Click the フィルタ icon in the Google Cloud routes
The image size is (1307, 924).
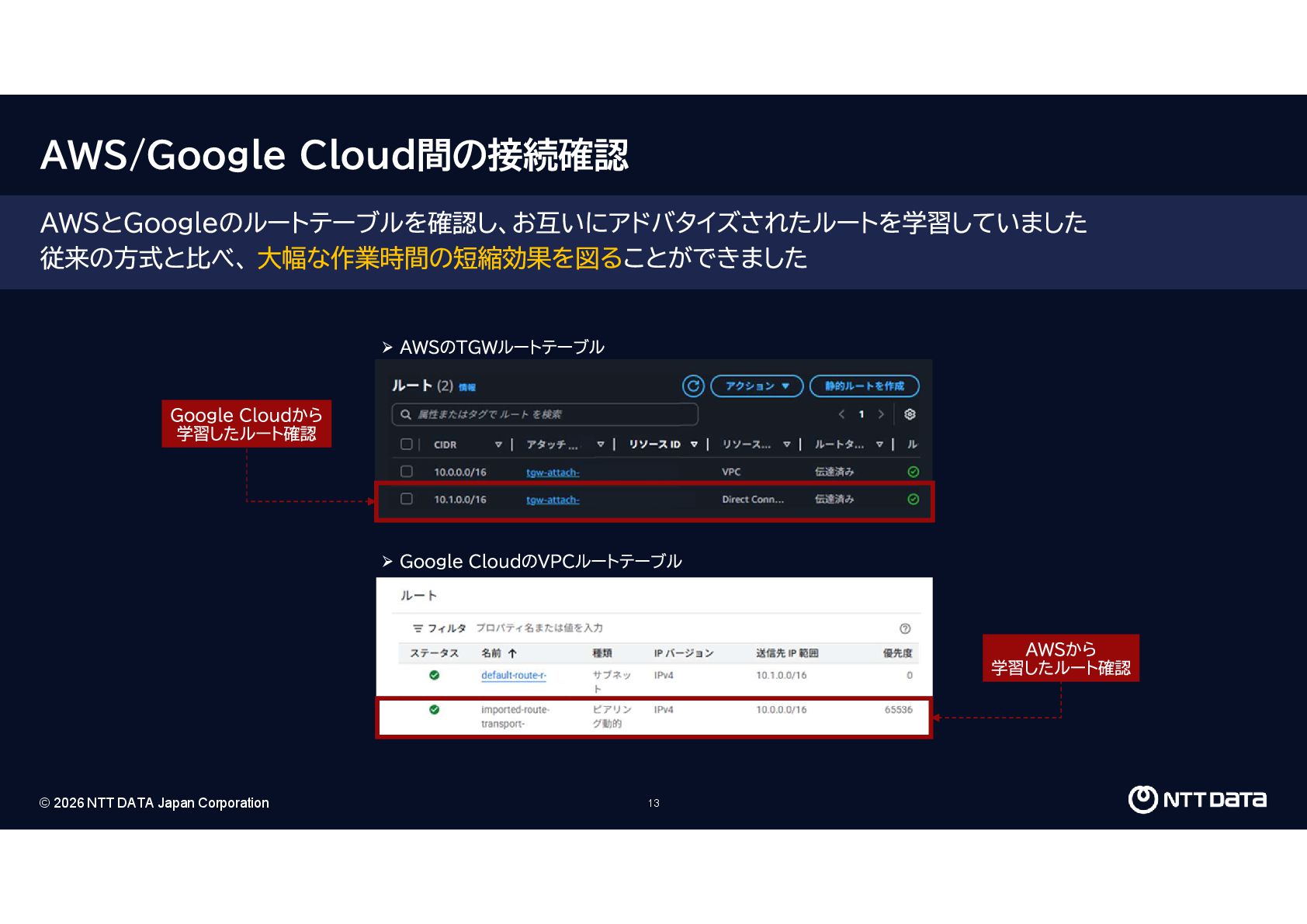(x=418, y=628)
